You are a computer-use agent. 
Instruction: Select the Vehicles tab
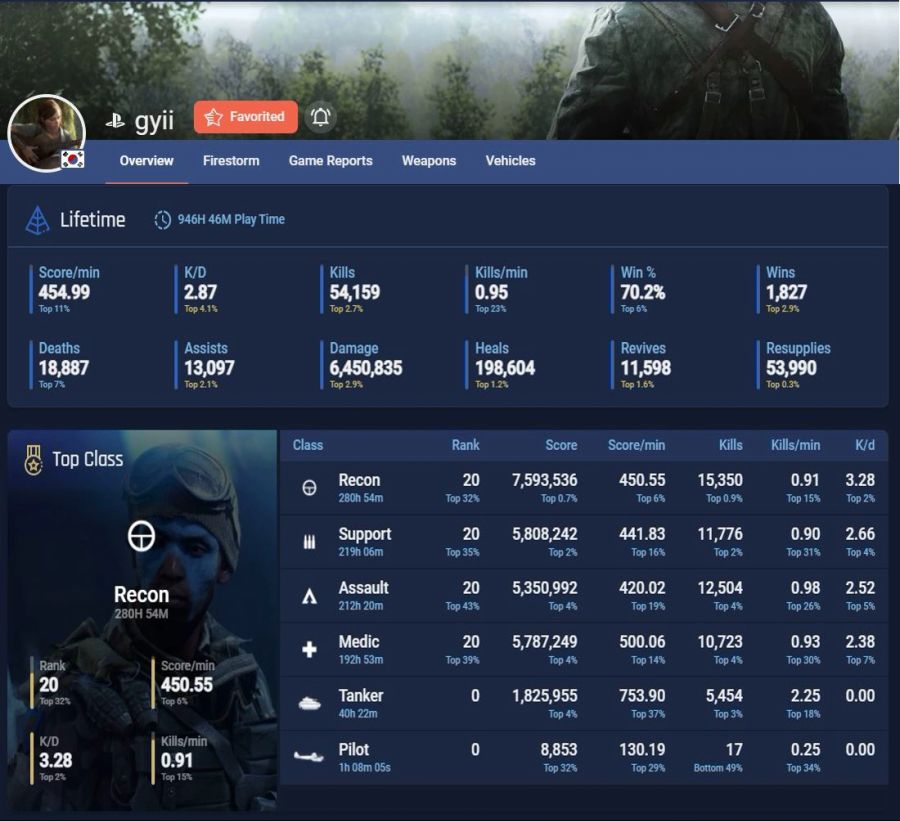tap(510, 161)
